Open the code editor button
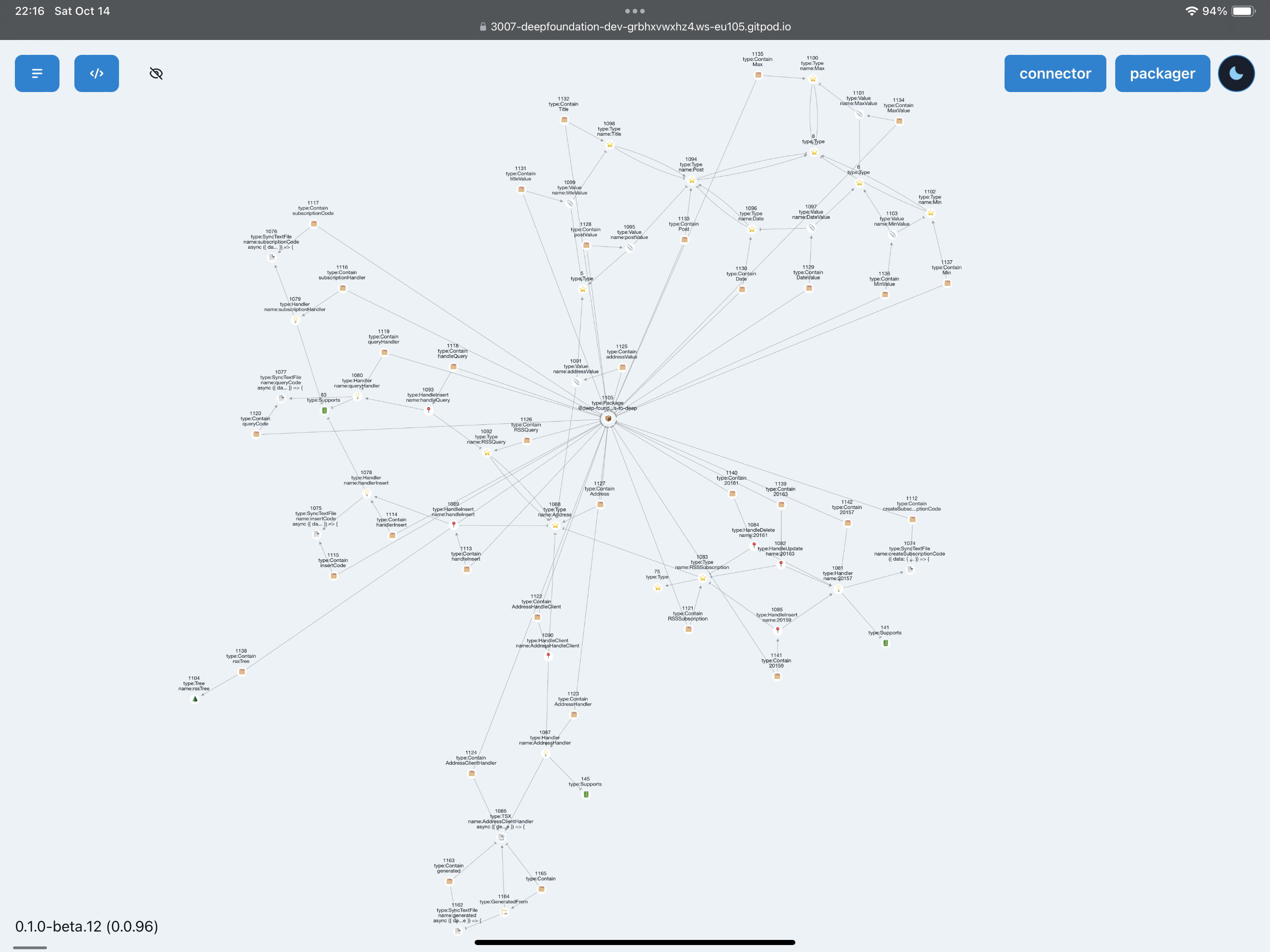 [x=96, y=73]
